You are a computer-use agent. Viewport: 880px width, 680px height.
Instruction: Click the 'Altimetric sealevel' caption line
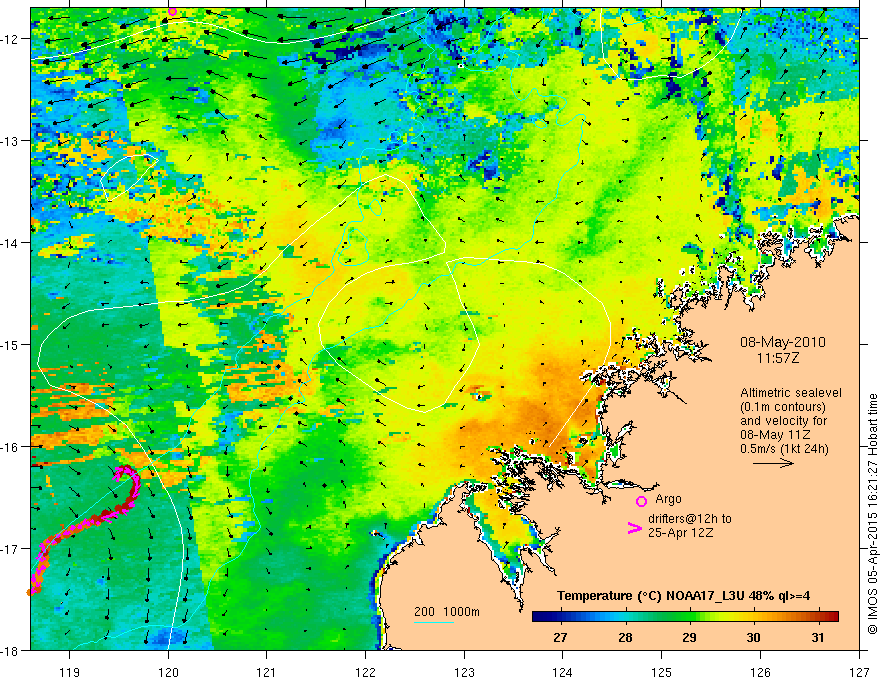(x=791, y=393)
